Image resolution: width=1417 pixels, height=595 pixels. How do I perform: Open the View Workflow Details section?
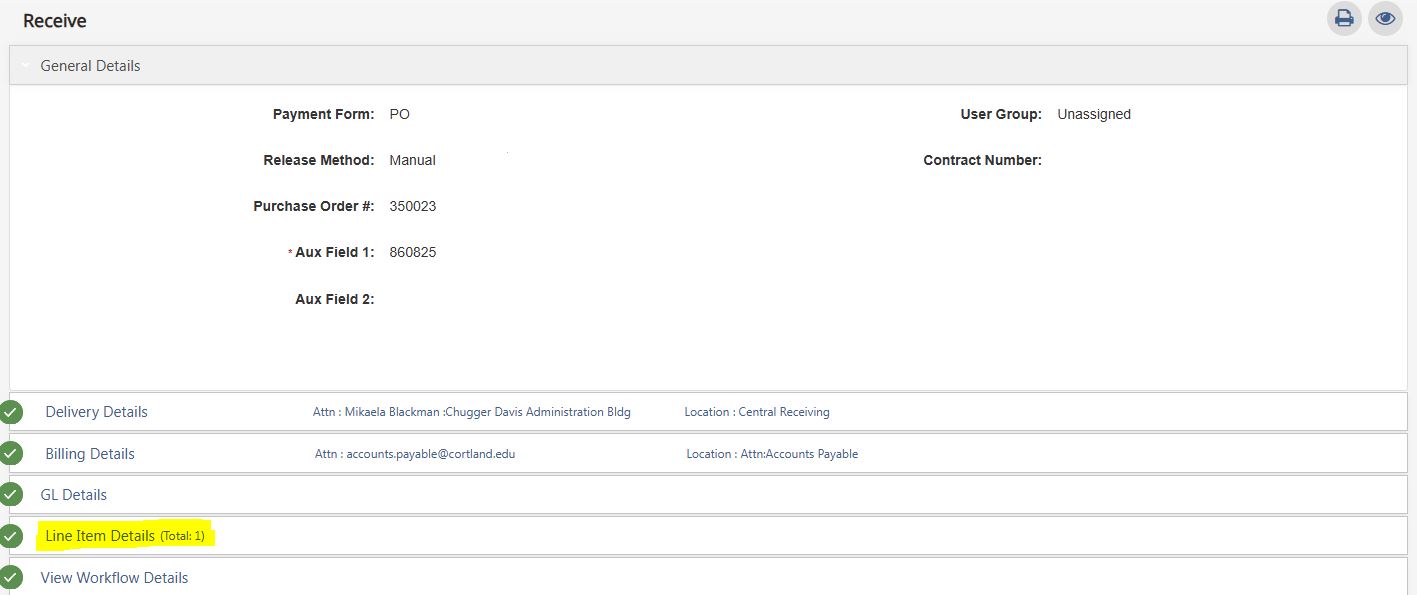point(114,577)
